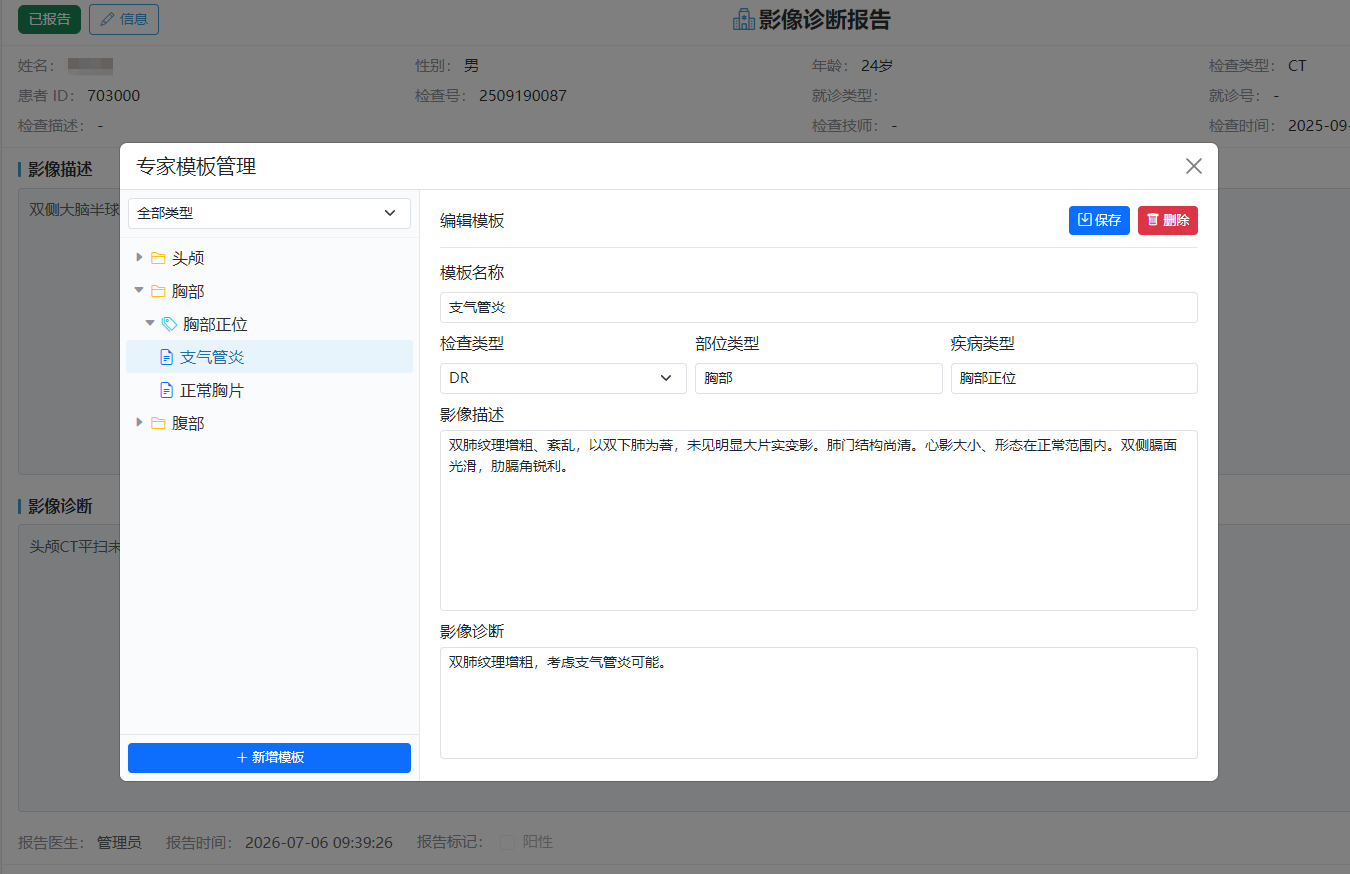
Task: Select the 正常胸片 template row
Action: coord(269,390)
